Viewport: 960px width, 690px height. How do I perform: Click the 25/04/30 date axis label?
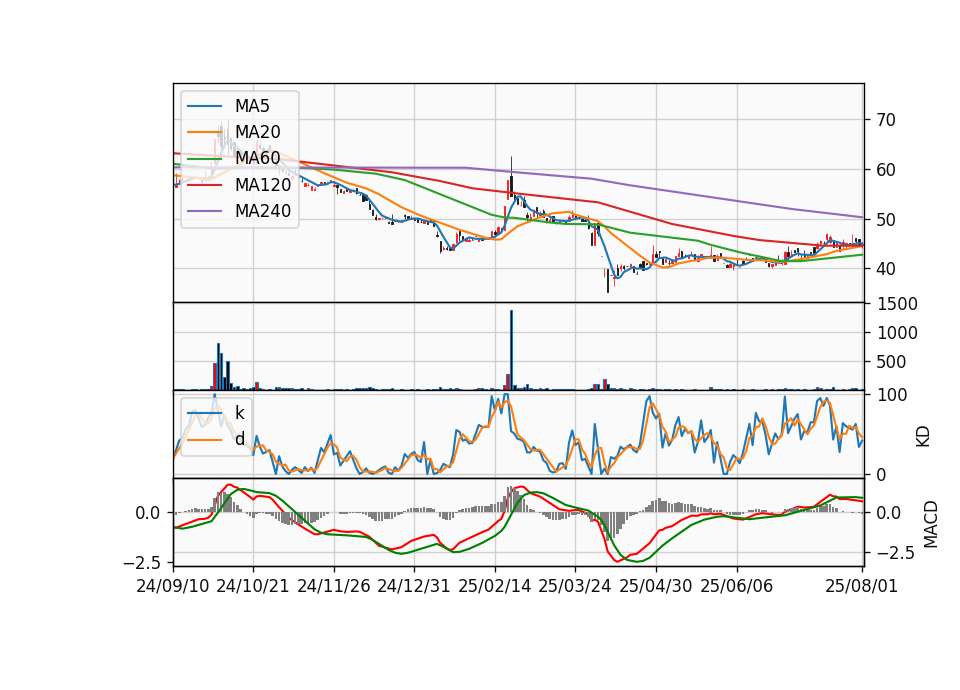656,586
